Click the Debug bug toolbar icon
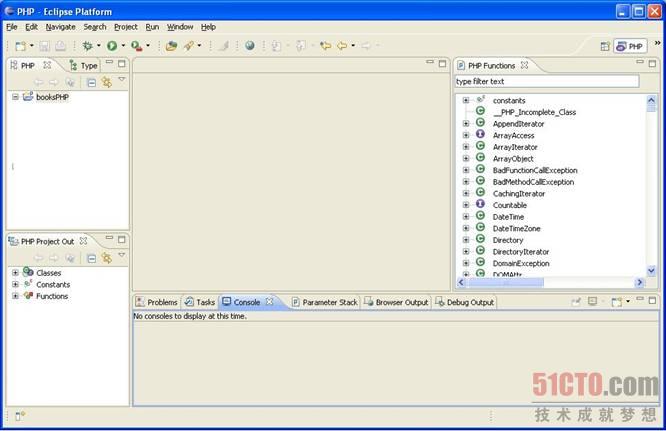This screenshot has width=666, height=431. [x=88, y=46]
